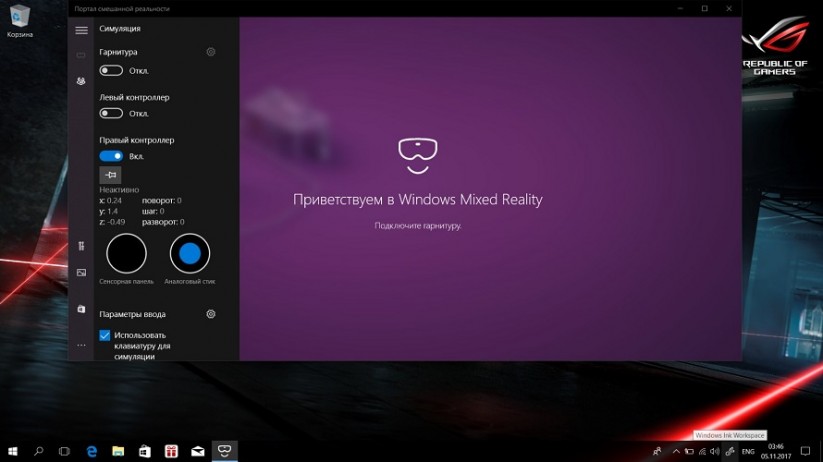Click the headset icon in the sidebar
The image size is (823, 462).
point(81,55)
